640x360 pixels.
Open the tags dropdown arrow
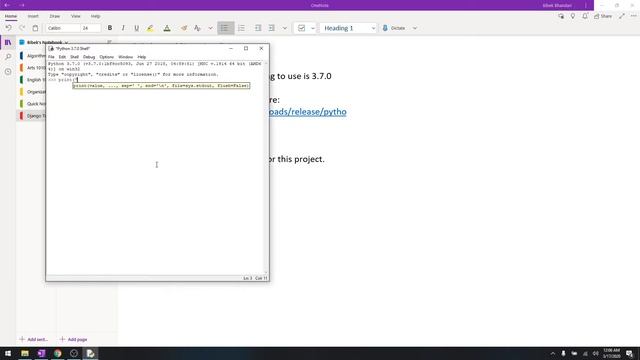coord(313,28)
